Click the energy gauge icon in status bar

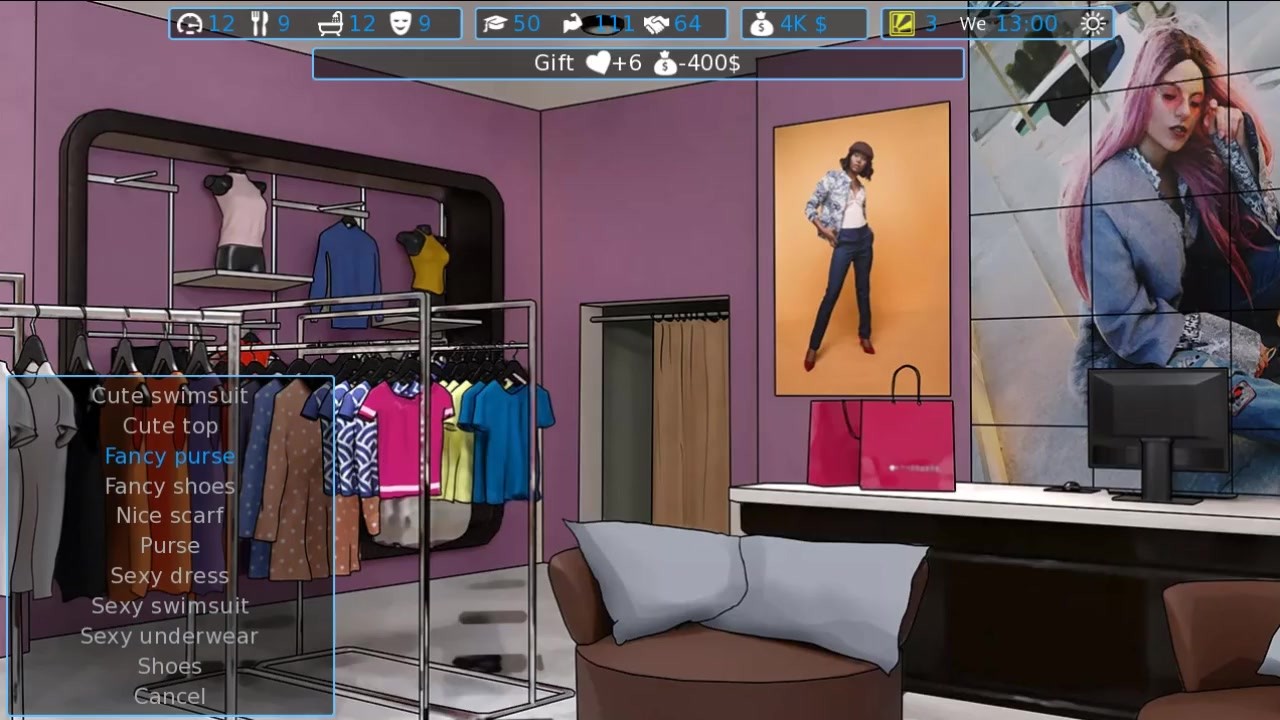[x=190, y=24]
